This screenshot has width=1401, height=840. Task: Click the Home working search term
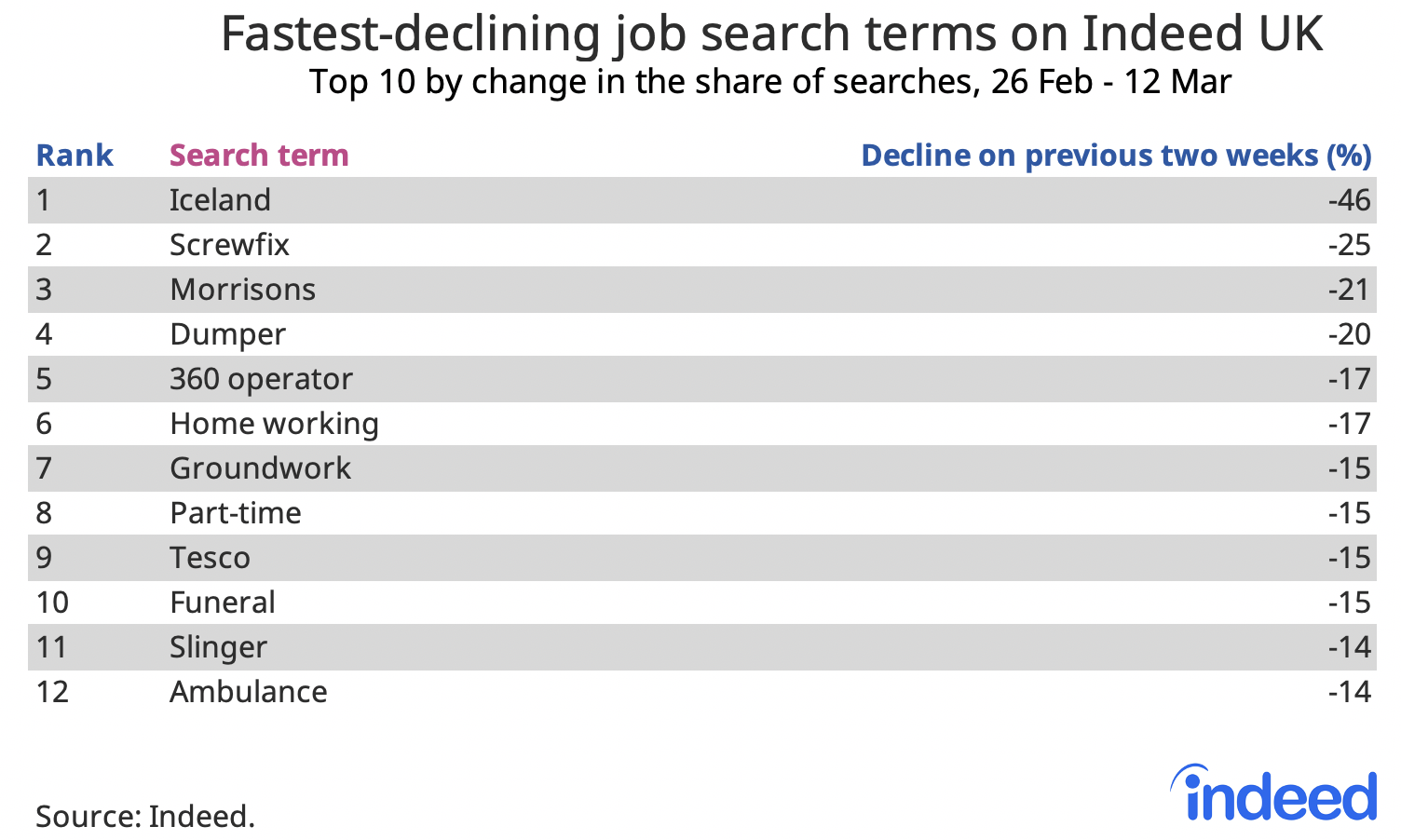274,425
